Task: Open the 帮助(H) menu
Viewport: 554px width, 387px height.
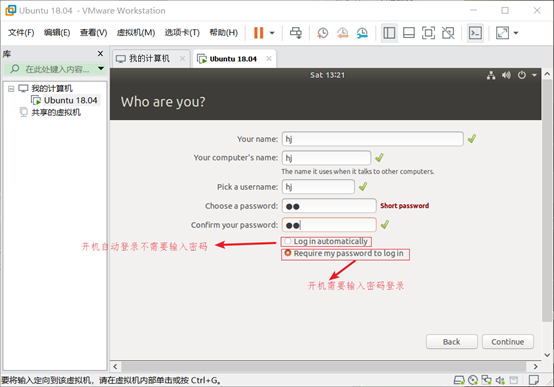Action: (x=223, y=33)
